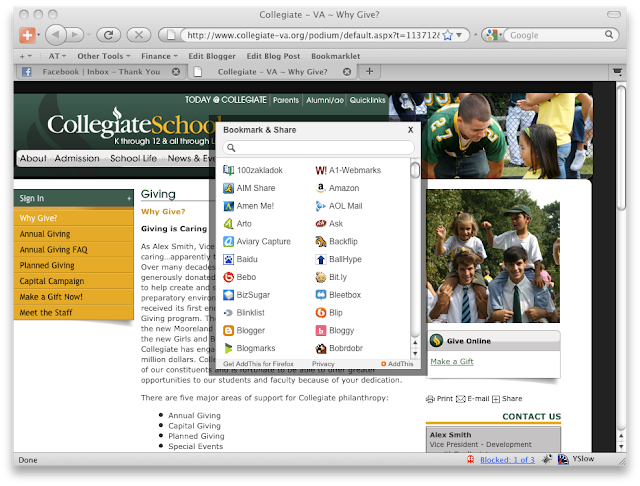Share via AIM Share icon
Viewport: 640px width, 486px height.
coord(228,188)
